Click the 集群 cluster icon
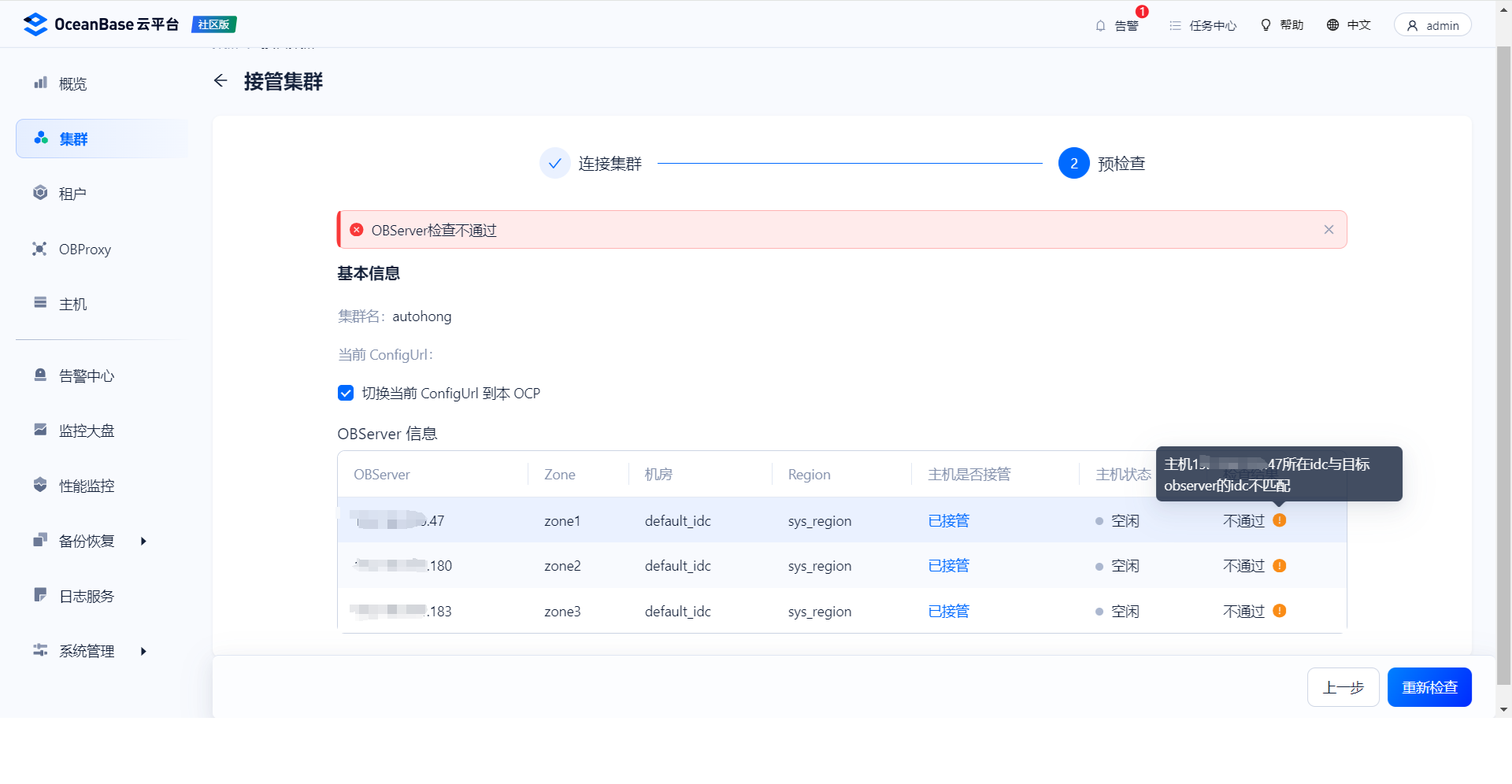The width and height of the screenshot is (1512, 784). coord(40,138)
